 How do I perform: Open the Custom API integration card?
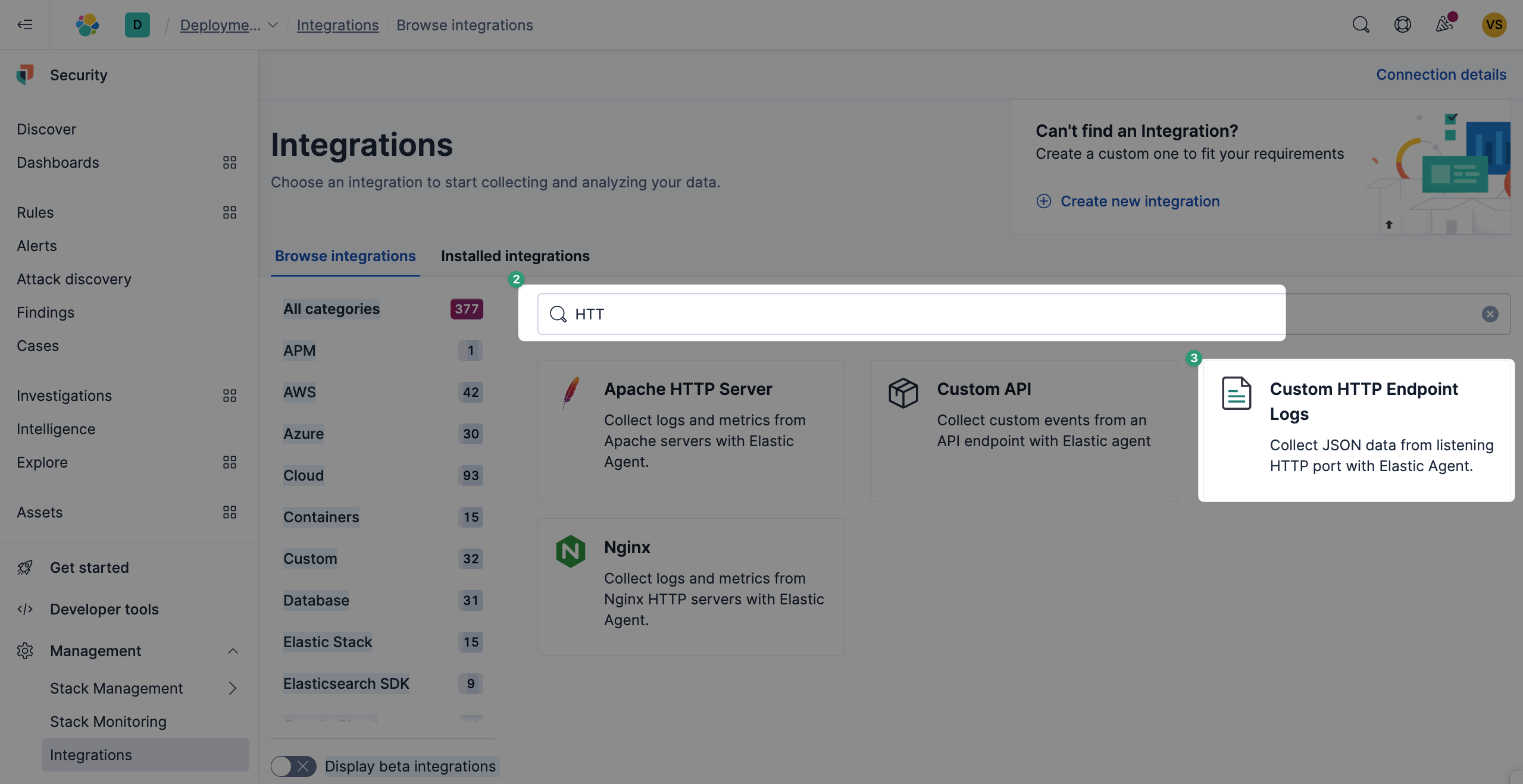[1024, 431]
